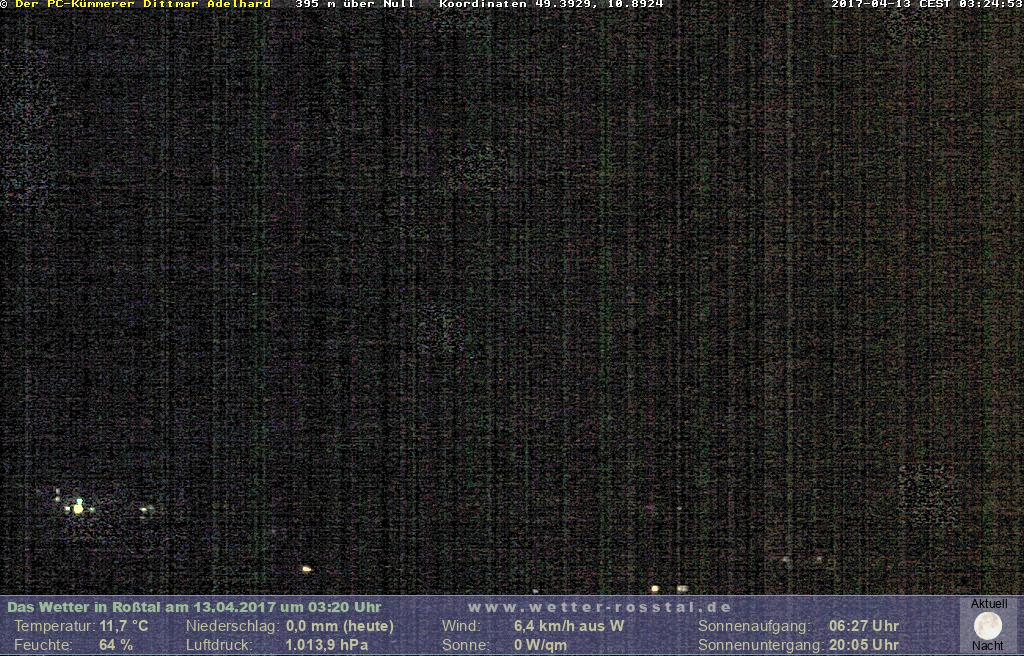Click the 'Der PC-Kümmerer Dittmar Adelhard' credit
Viewport: 1024px width, 656px height.
[142, 4]
